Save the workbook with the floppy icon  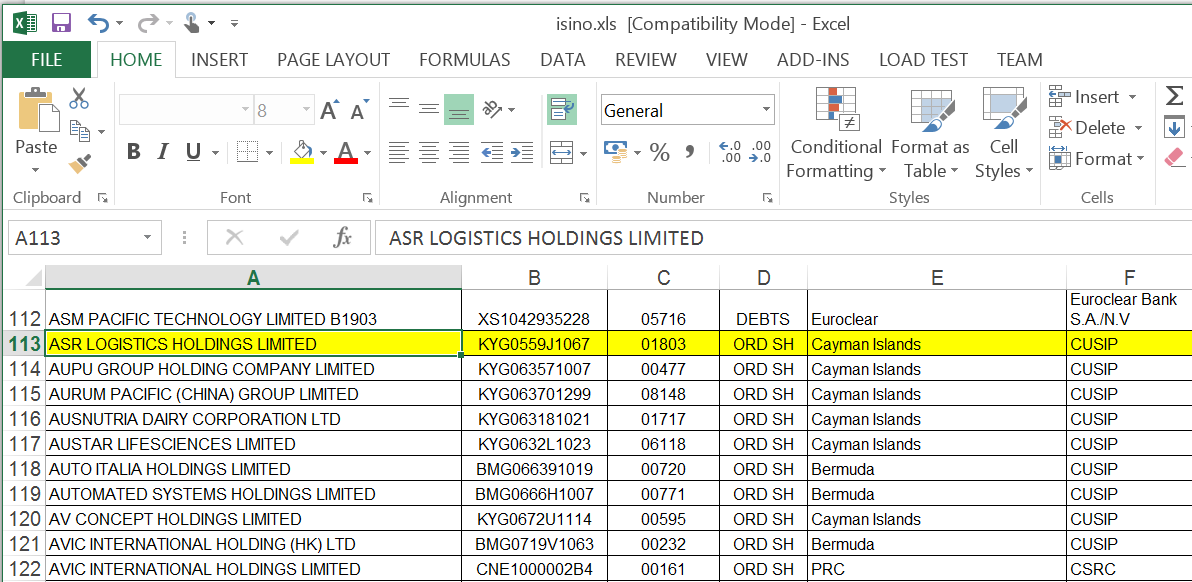point(62,23)
